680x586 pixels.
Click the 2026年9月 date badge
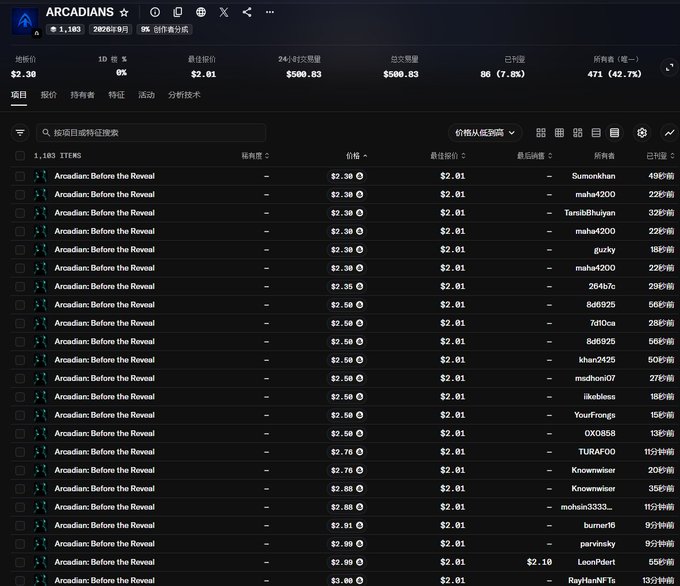[110, 29]
